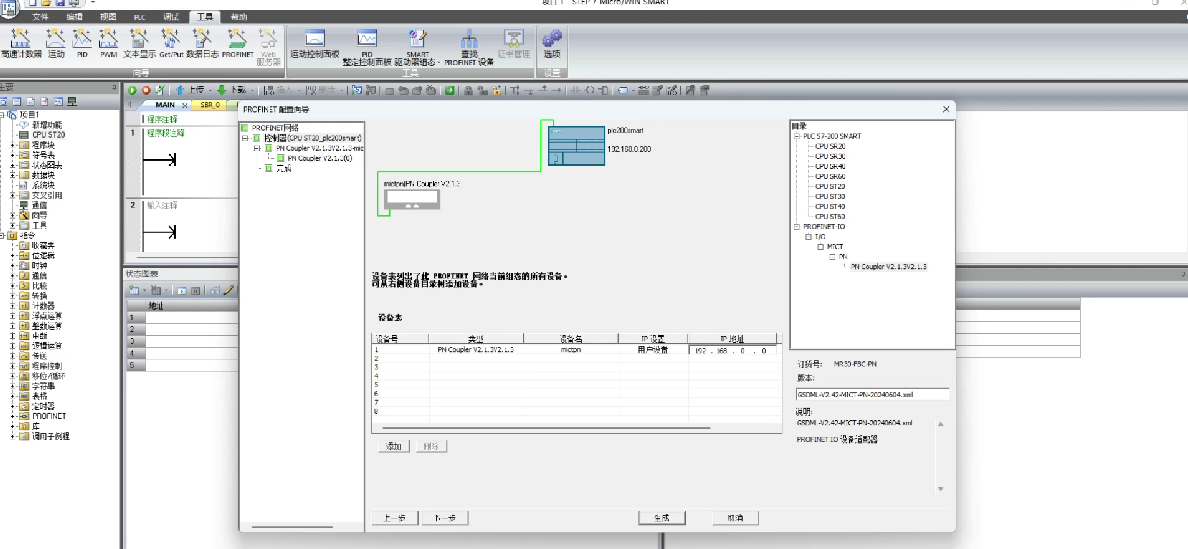Expand the 数据块 tree node
The image size is (1188, 549).
(x=13, y=175)
